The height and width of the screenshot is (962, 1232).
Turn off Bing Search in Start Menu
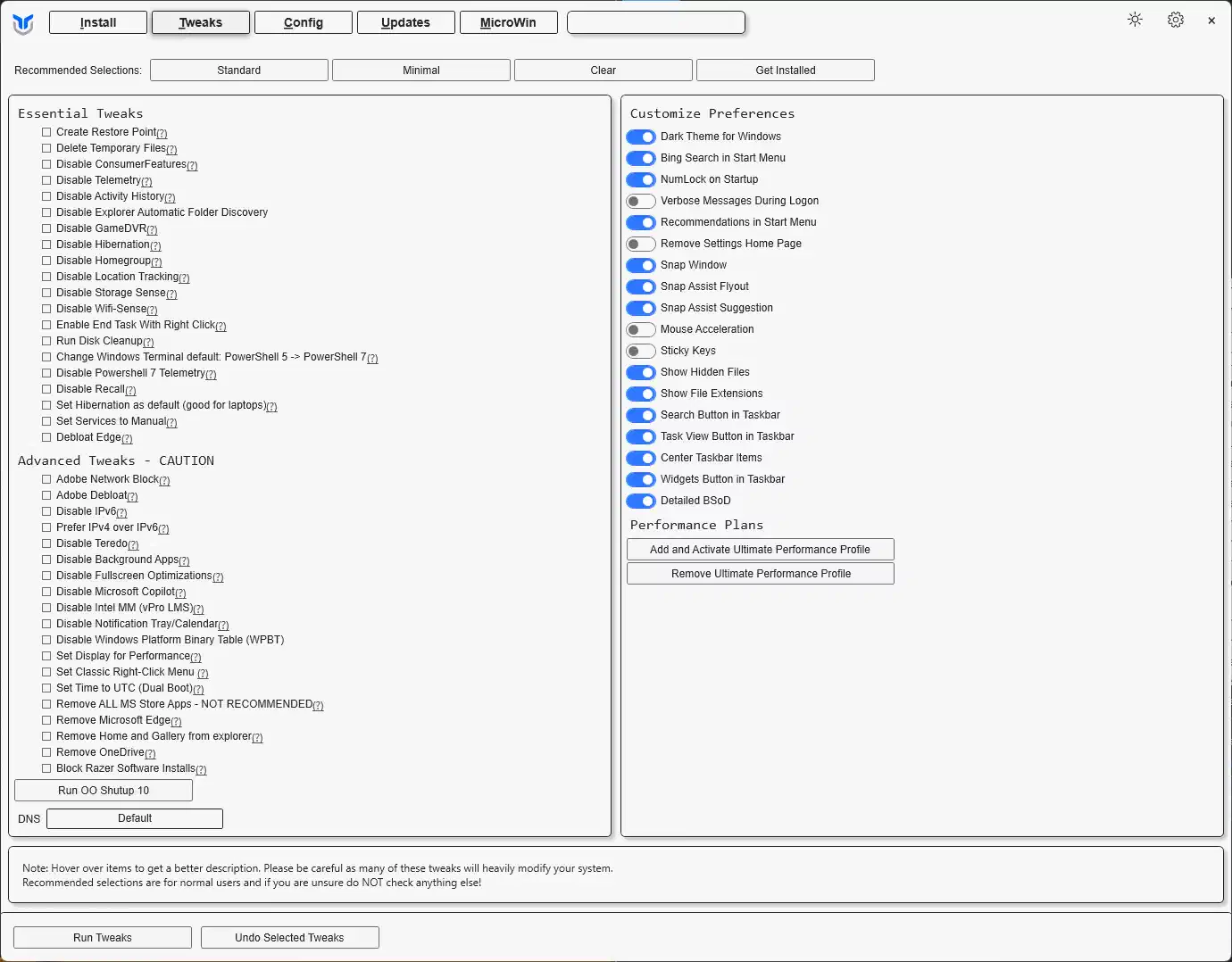pos(641,158)
